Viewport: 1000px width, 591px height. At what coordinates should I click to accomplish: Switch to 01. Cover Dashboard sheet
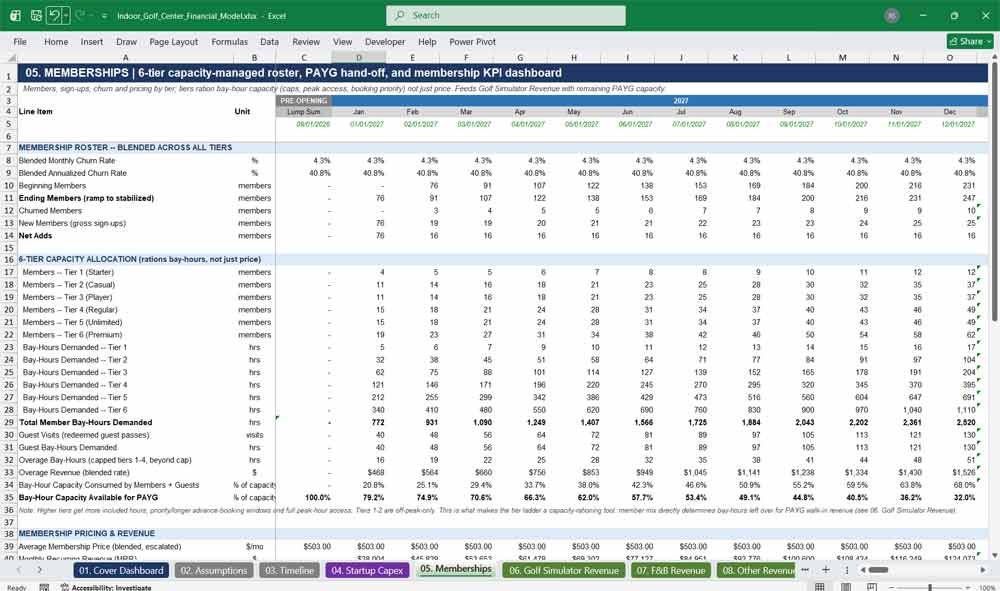coord(121,570)
